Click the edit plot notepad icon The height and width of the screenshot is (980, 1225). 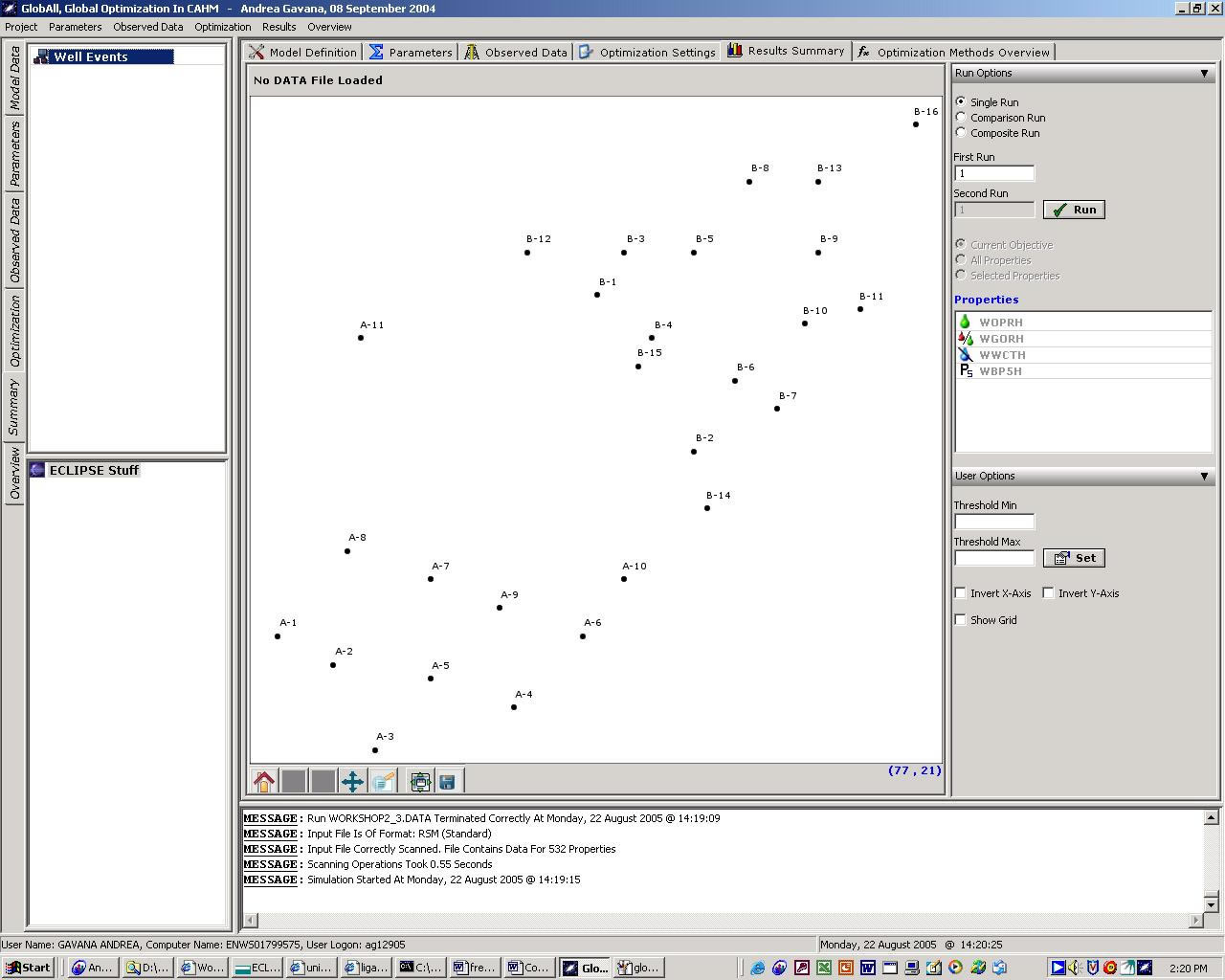point(383,782)
